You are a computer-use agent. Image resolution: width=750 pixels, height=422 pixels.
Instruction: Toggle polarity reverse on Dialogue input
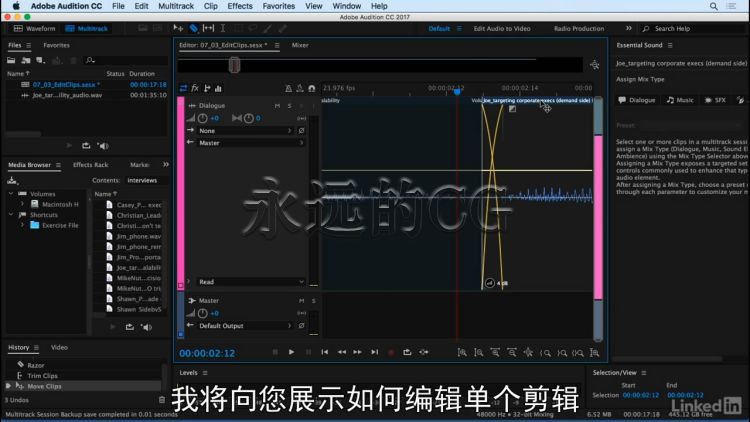pyautogui.click(x=301, y=131)
